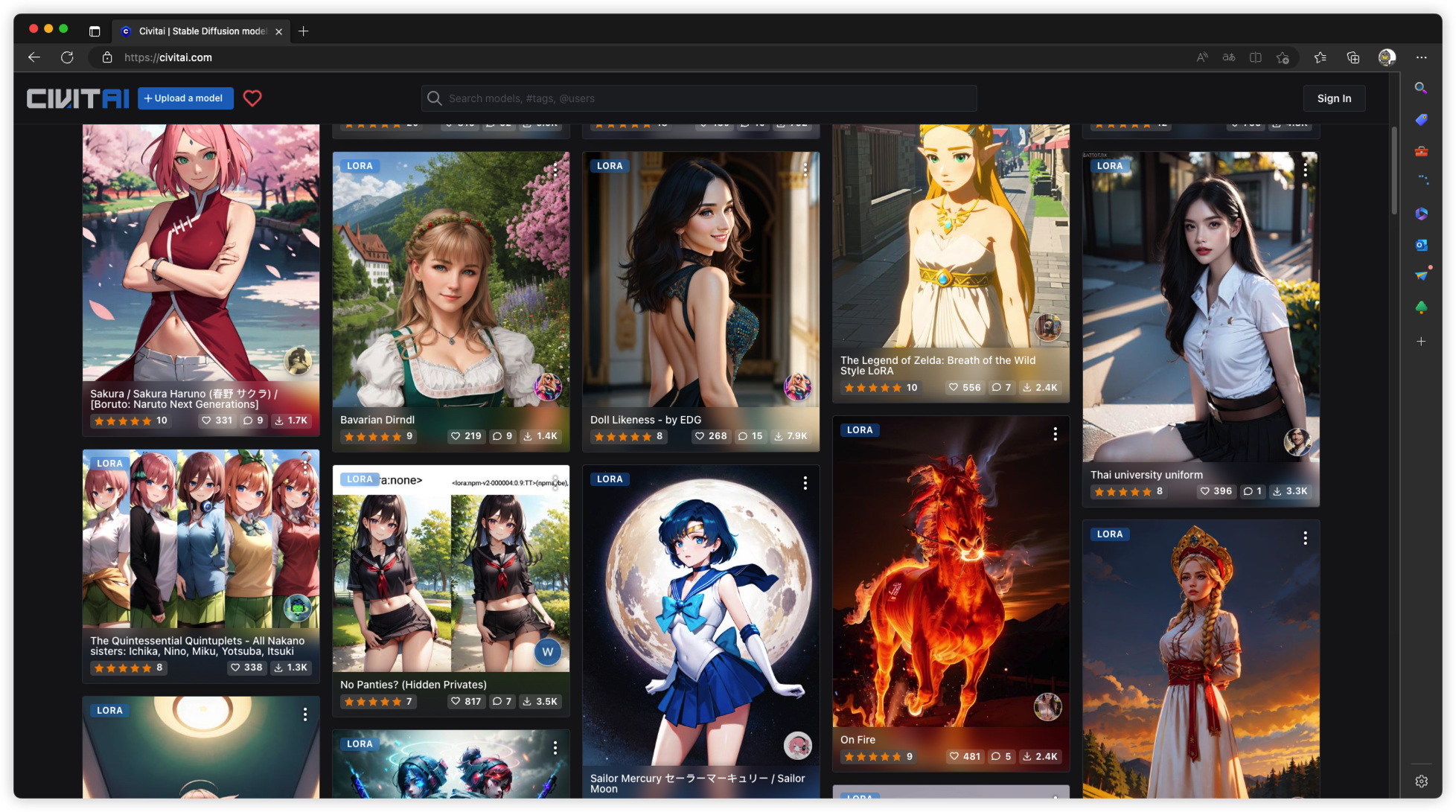Click the Upload a model button
This screenshot has height=812, width=1456.
pyautogui.click(x=185, y=98)
